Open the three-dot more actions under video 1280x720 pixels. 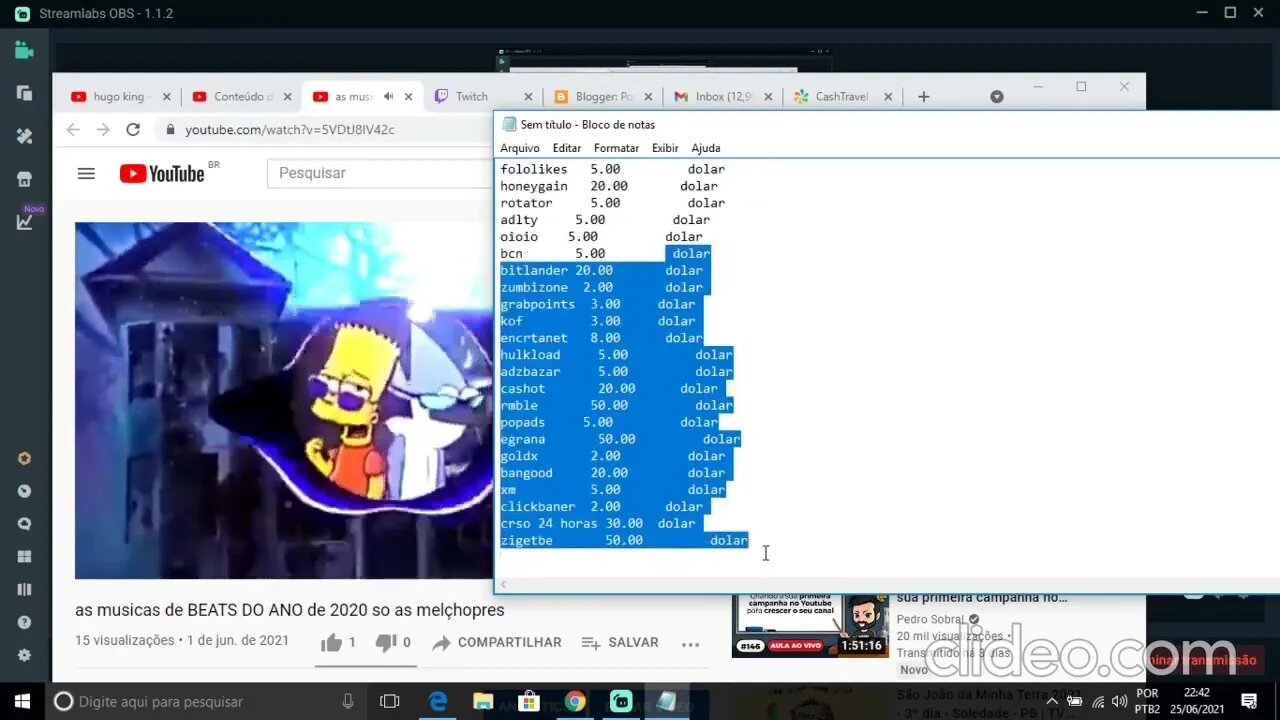tap(690, 644)
